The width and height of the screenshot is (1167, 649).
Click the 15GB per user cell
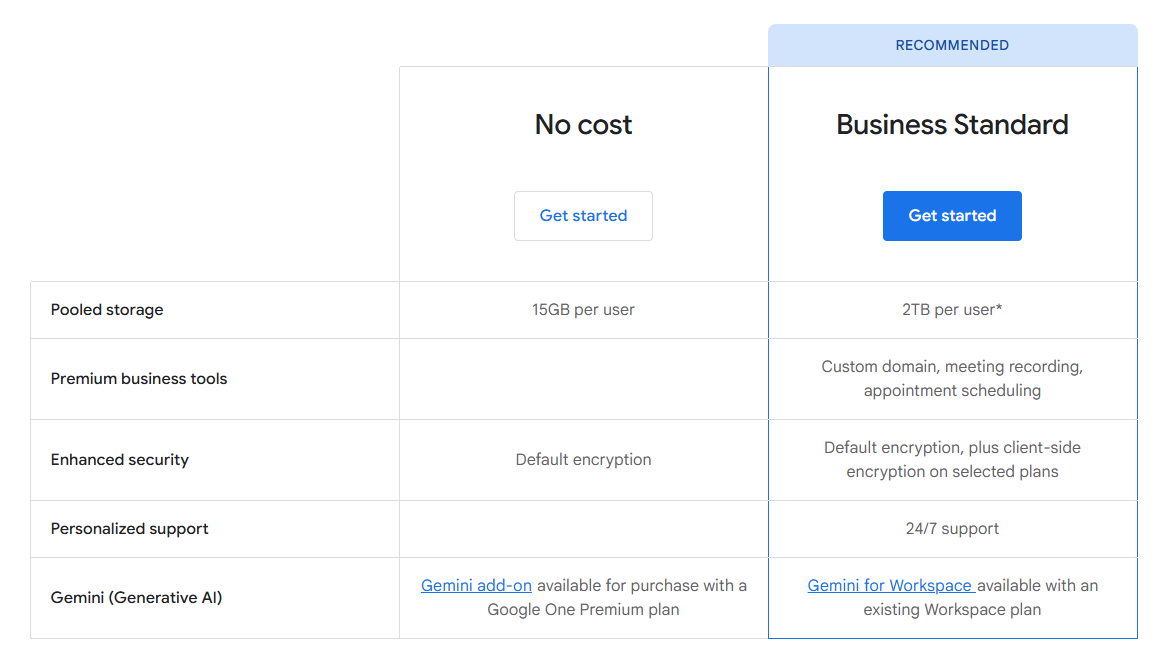pos(583,310)
